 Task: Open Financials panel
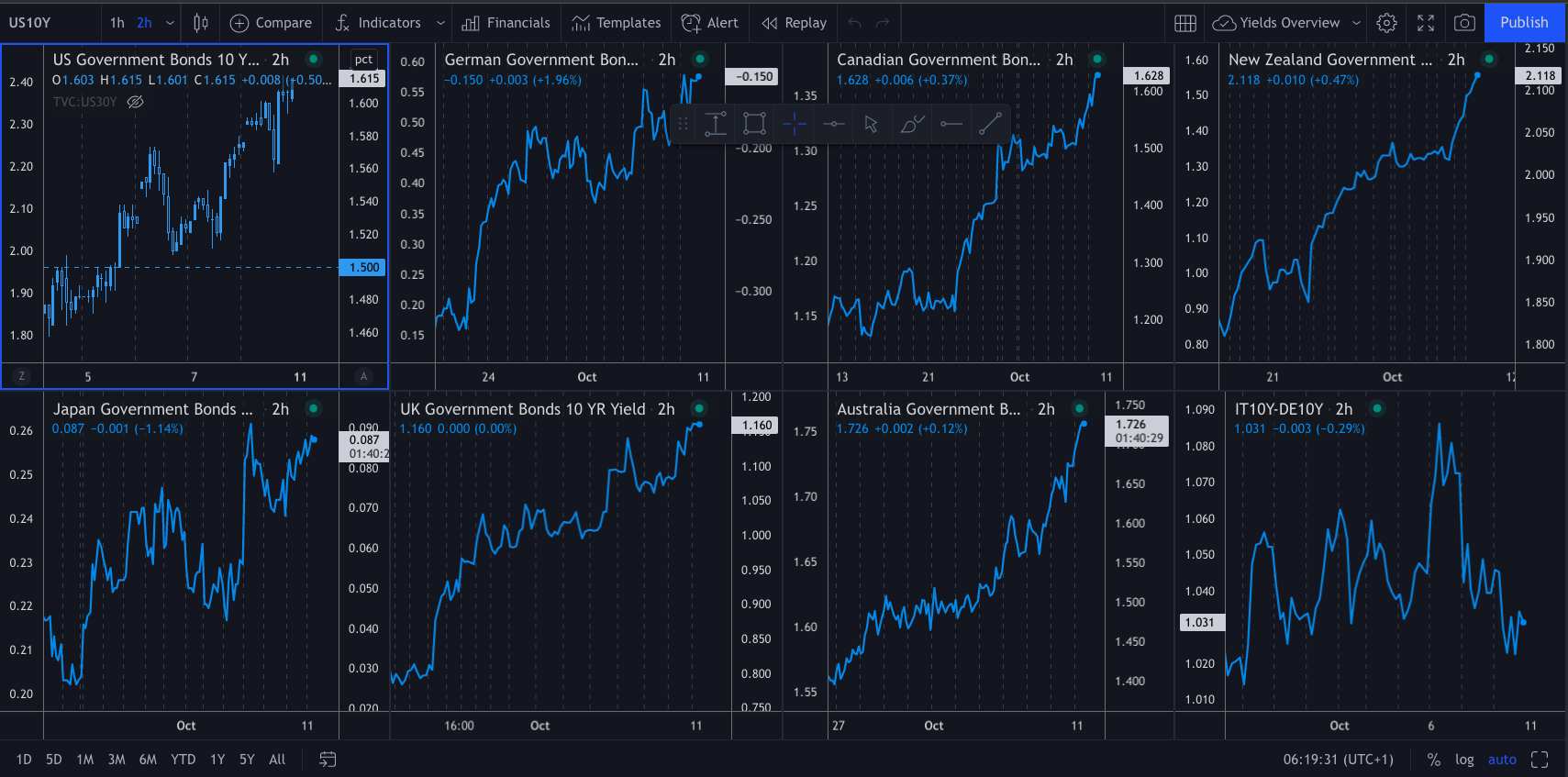click(506, 23)
